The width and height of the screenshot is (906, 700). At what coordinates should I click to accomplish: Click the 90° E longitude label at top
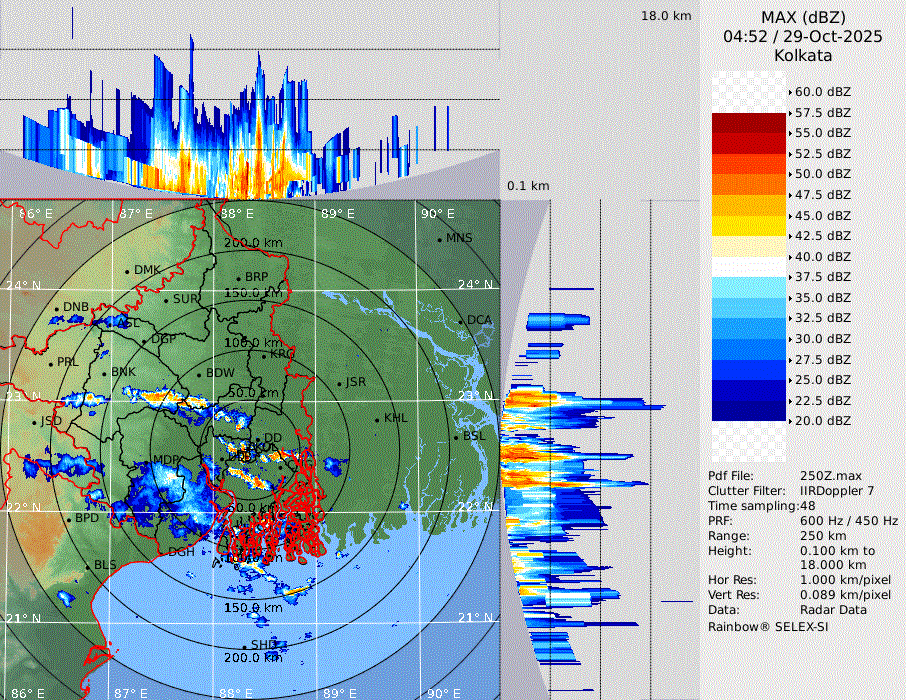coord(437,214)
